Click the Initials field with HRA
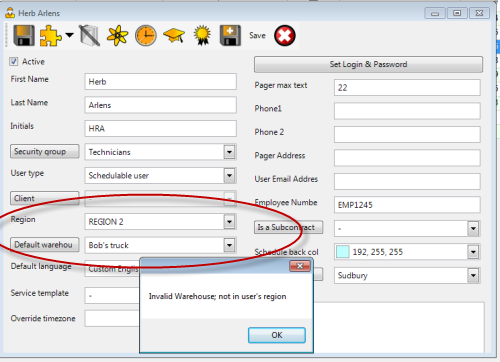Image resolution: width=500 pixels, height=362 pixels. (x=160, y=128)
